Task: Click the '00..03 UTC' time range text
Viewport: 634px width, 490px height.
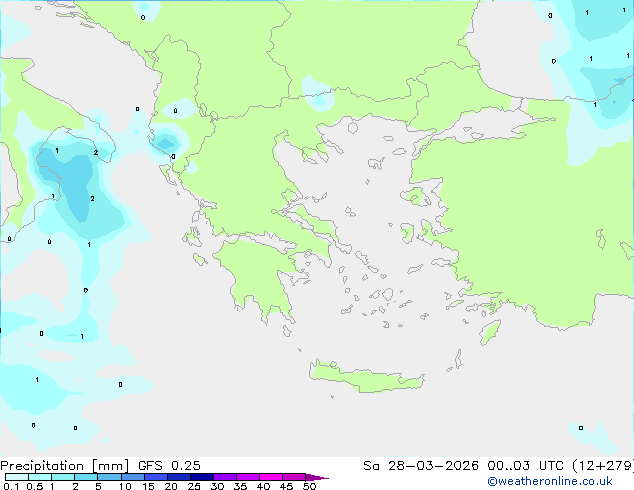Action: [x=525, y=466]
